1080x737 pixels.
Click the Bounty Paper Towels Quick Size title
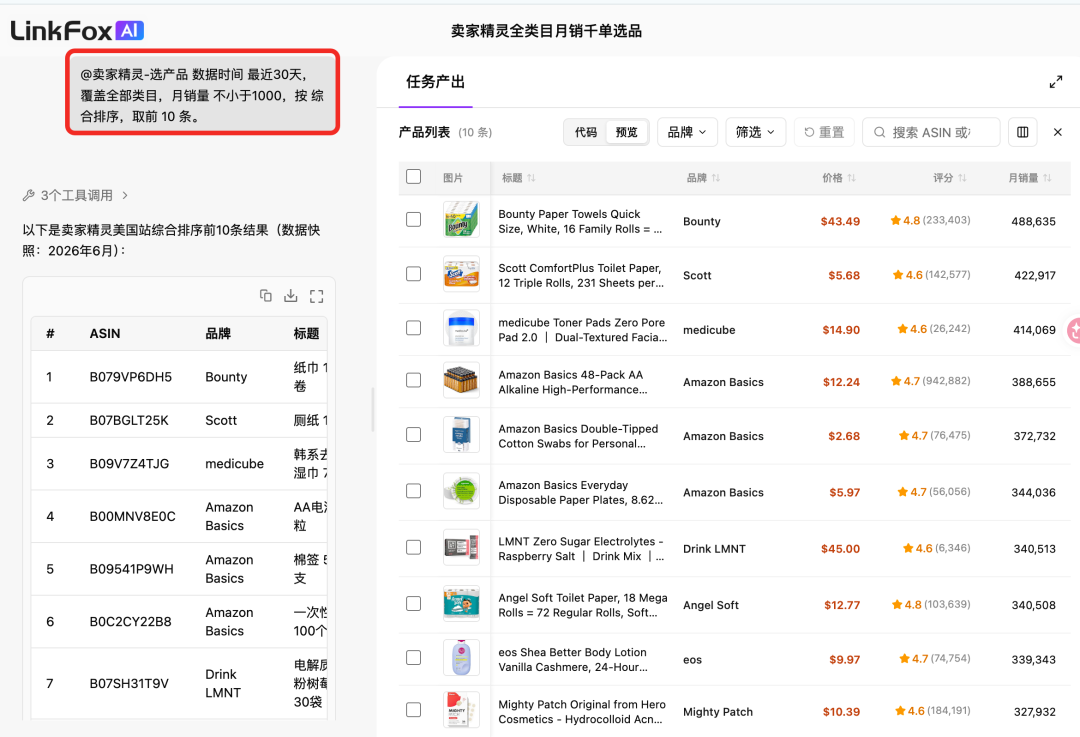pos(580,222)
